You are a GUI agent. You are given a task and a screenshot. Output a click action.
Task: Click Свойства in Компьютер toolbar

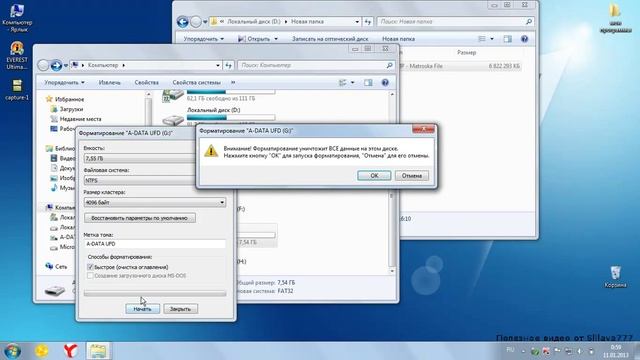coord(147,82)
